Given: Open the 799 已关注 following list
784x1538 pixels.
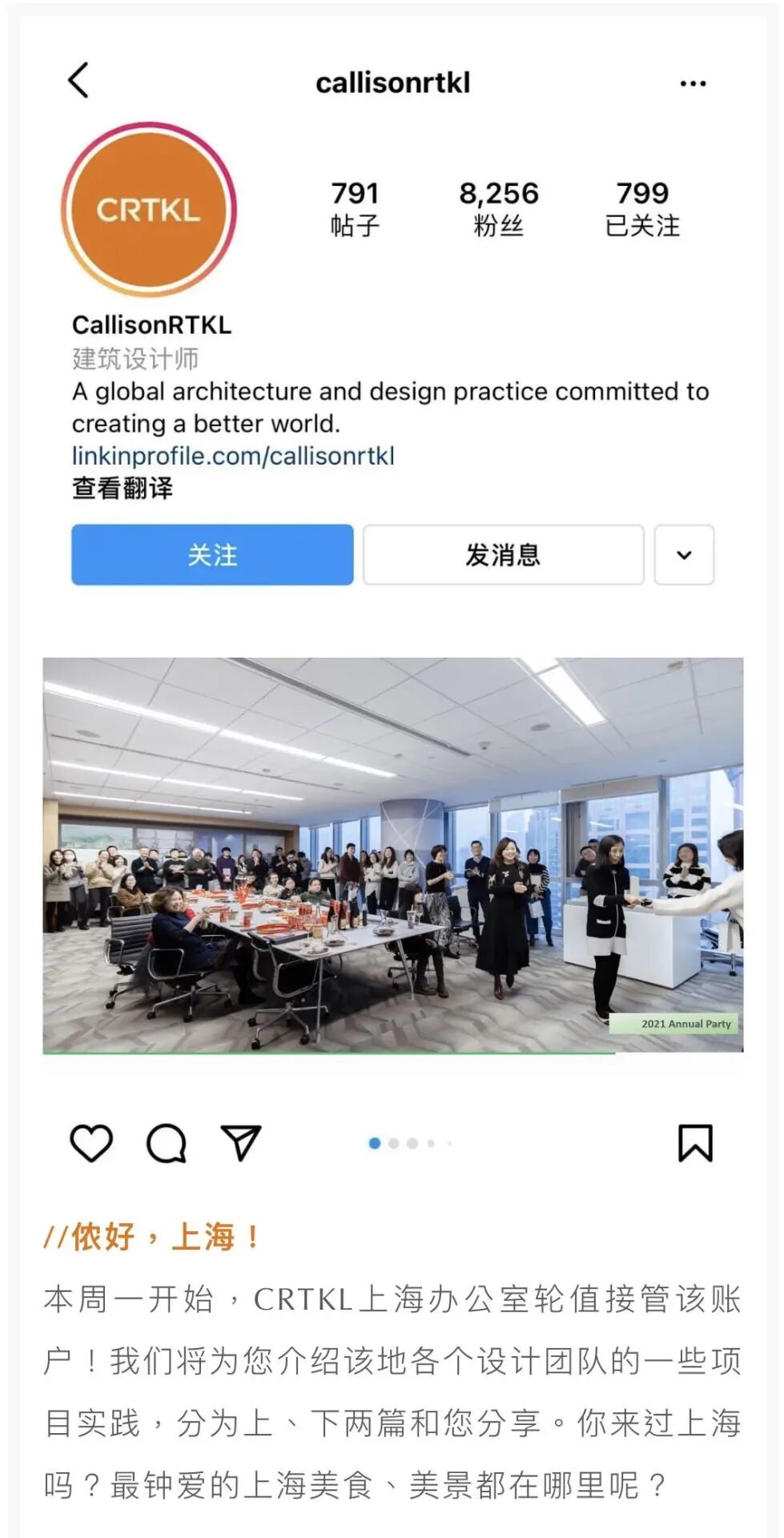Looking at the screenshot, I should click(642, 208).
